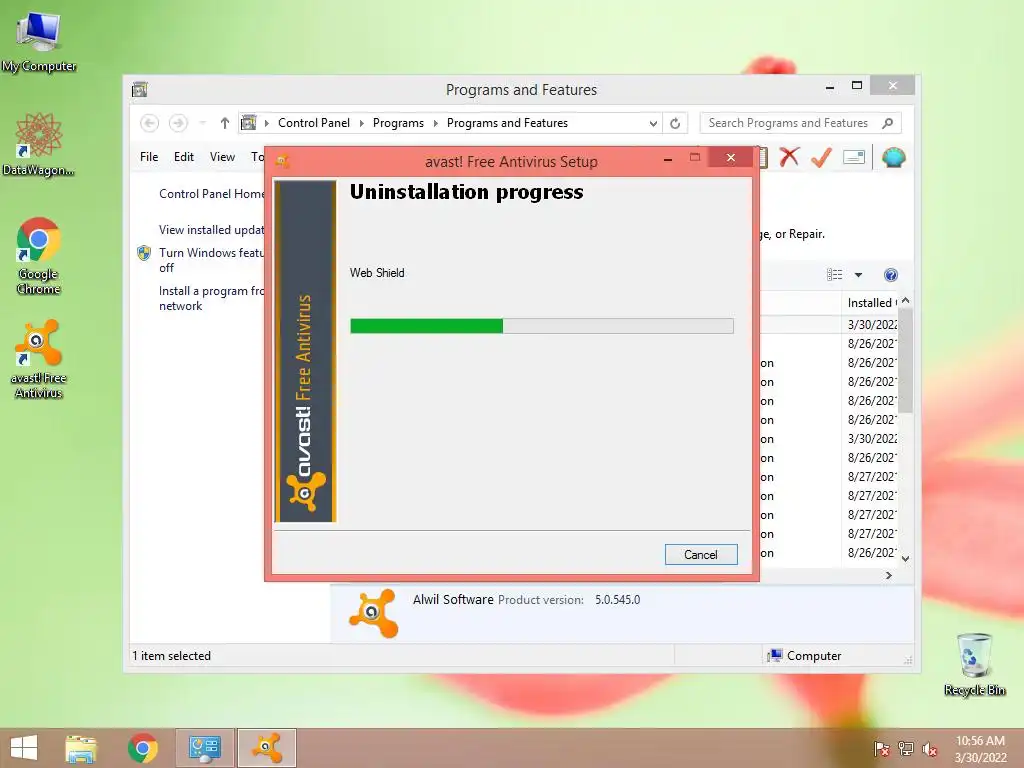The height and width of the screenshot is (768, 1024).
Task: Select Programs in address breadcrumb
Action: point(398,123)
